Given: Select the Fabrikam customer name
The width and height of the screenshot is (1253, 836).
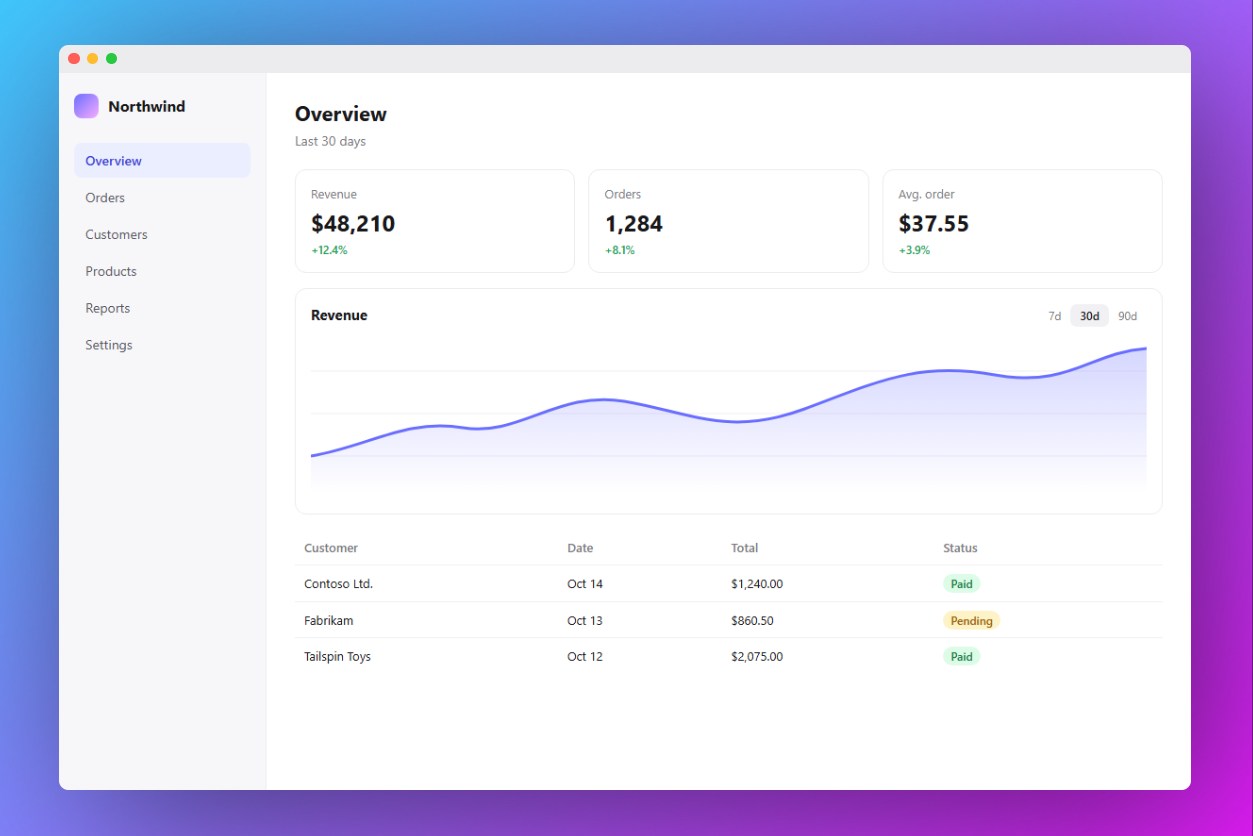Looking at the screenshot, I should click(328, 621).
